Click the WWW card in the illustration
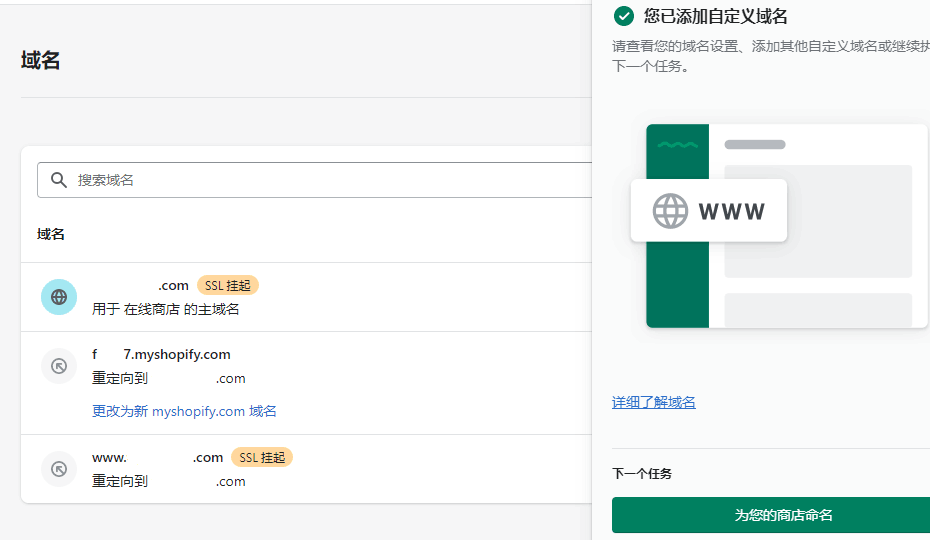 [709, 211]
